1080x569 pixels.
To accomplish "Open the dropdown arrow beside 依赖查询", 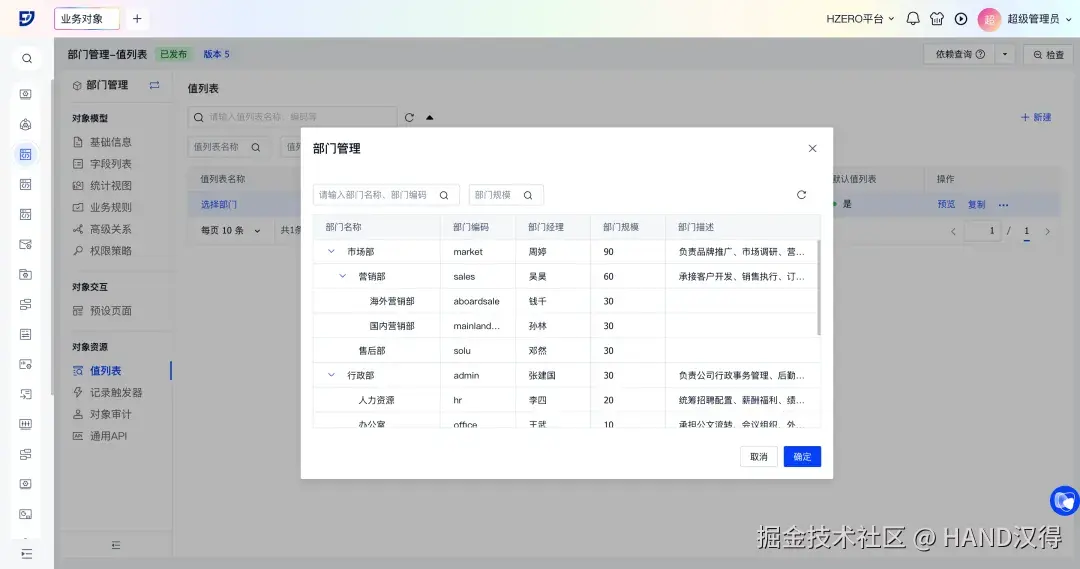I will coord(1005,54).
